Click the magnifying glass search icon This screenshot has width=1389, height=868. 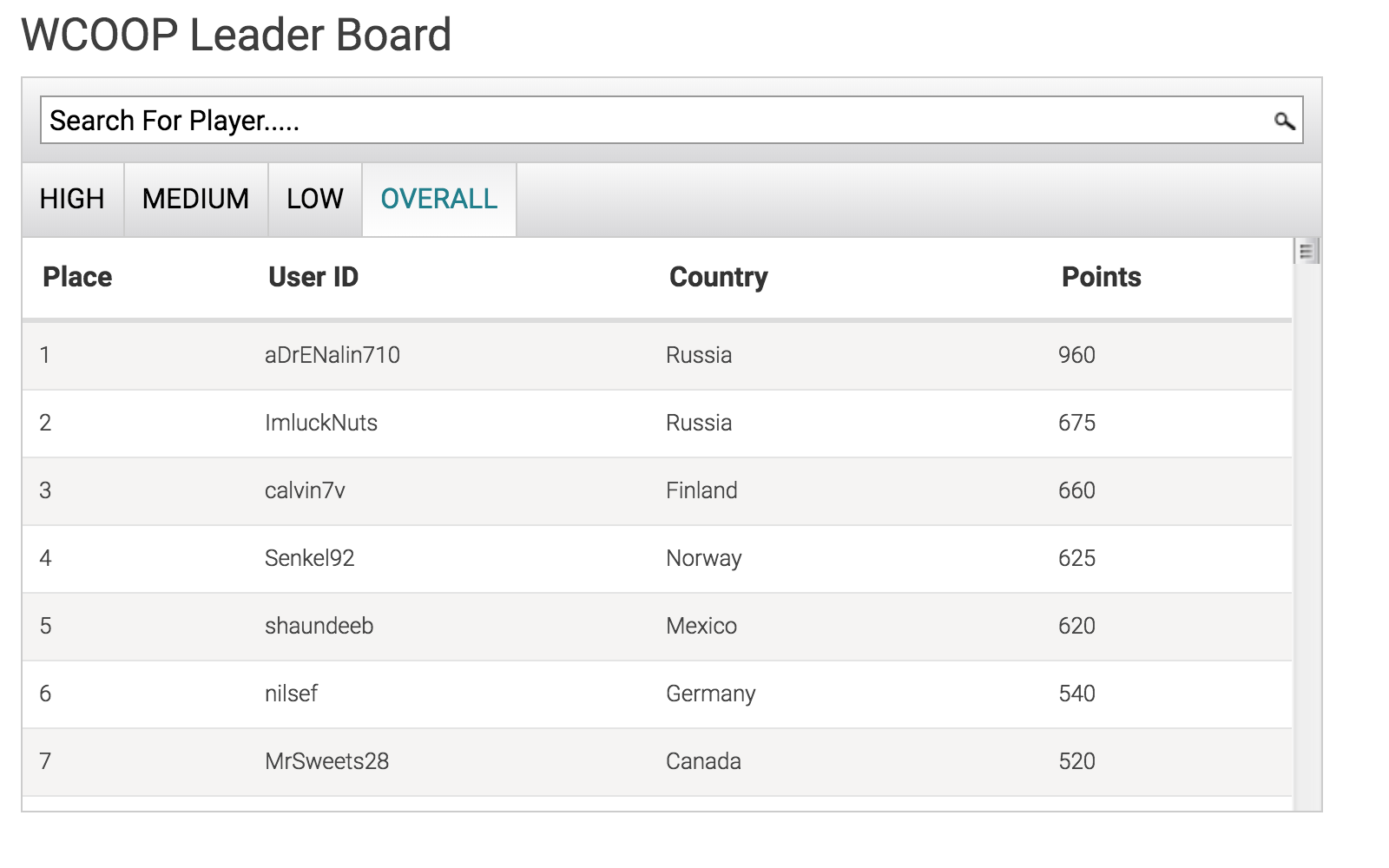[1284, 121]
